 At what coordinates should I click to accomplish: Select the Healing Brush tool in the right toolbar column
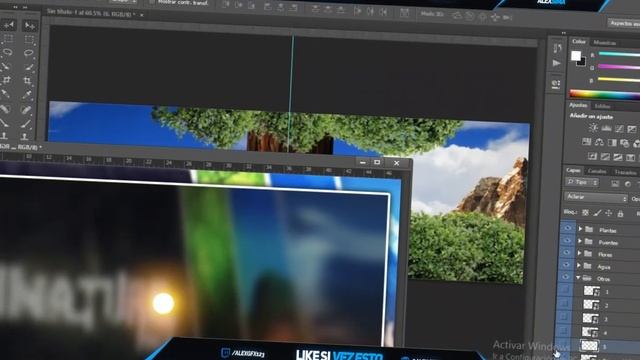point(26,109)
